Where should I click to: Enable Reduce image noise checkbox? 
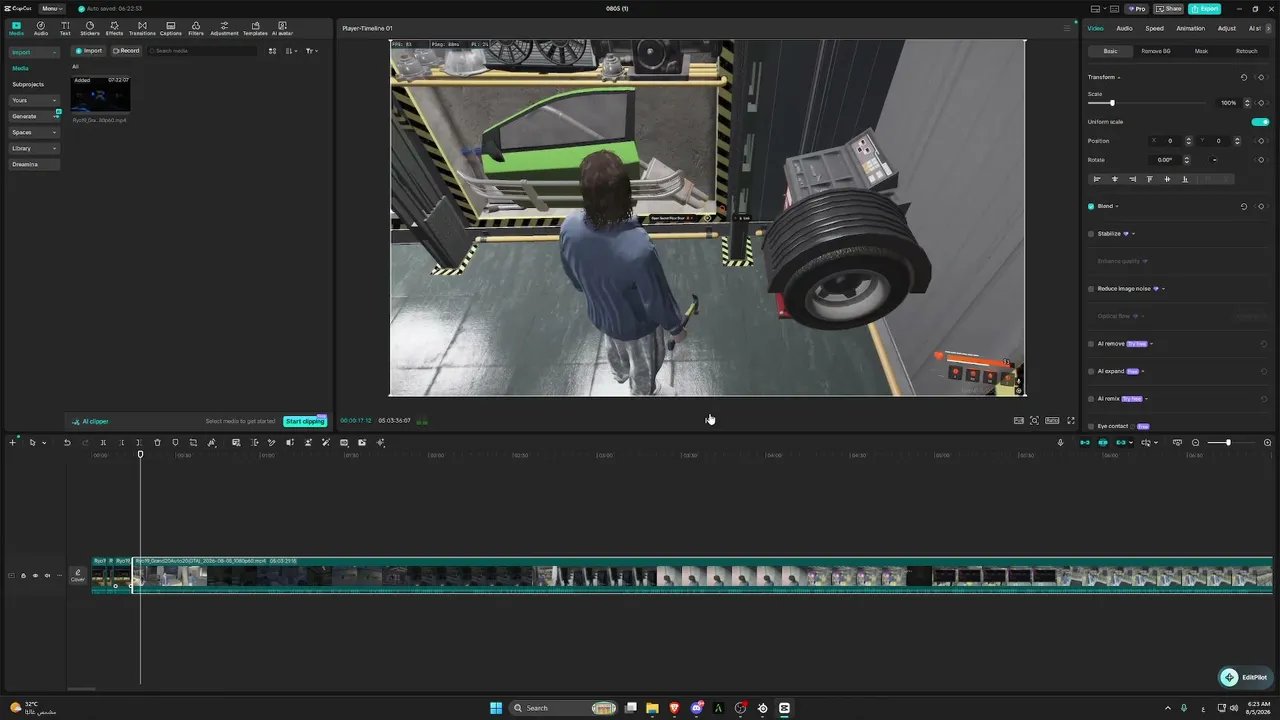1091,289
